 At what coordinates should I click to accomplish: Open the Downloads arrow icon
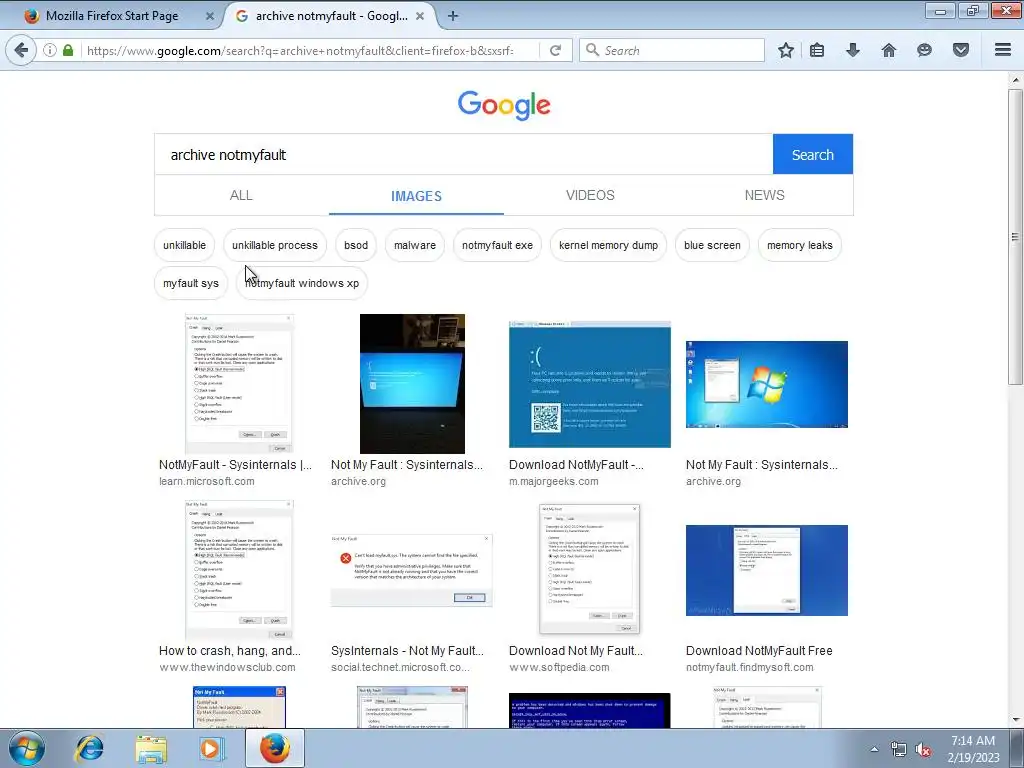pyautogui.click(x=853, y=50)
